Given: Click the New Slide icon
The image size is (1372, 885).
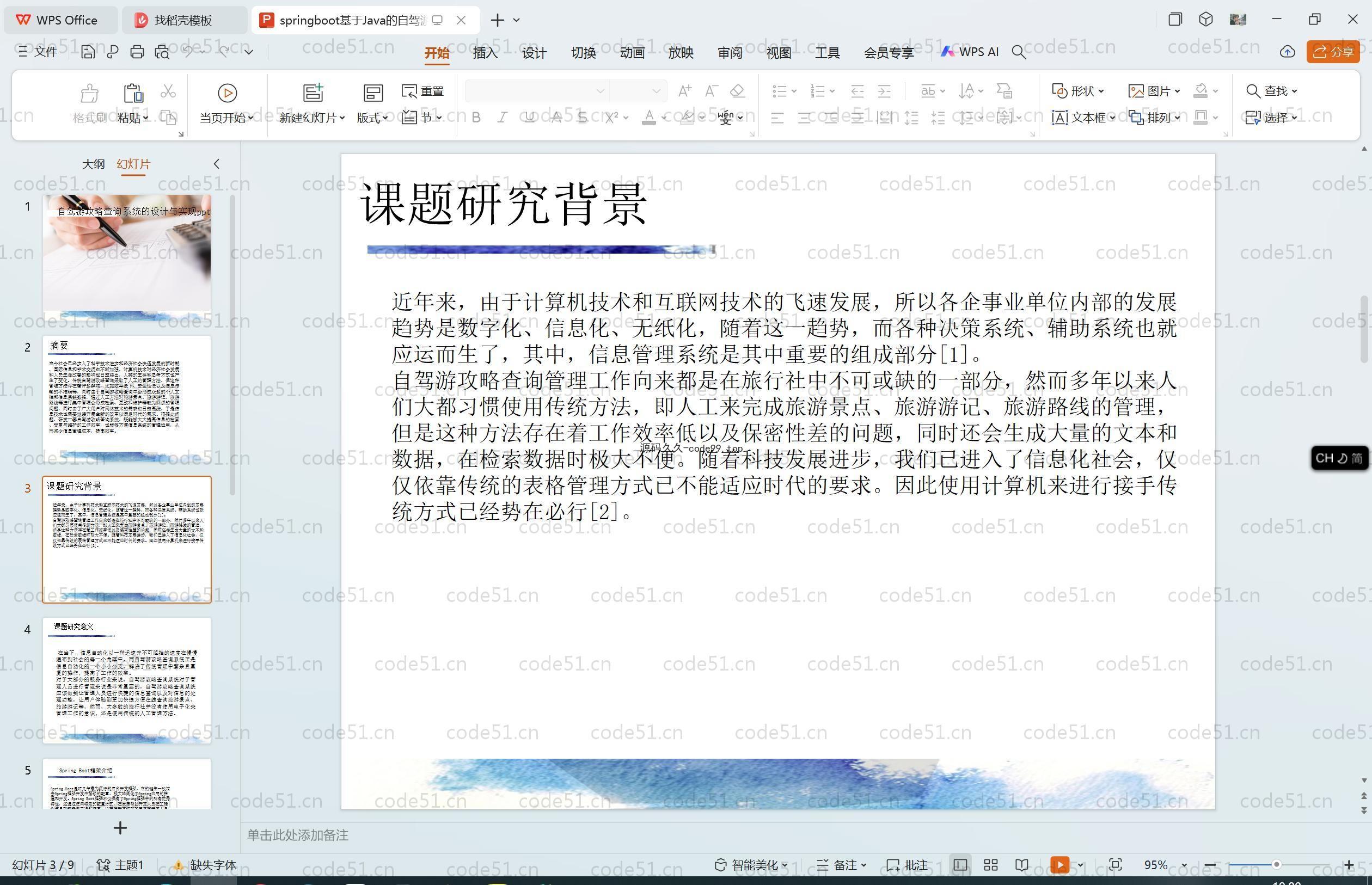Looking at the screenshot, I should click(313, 93).
